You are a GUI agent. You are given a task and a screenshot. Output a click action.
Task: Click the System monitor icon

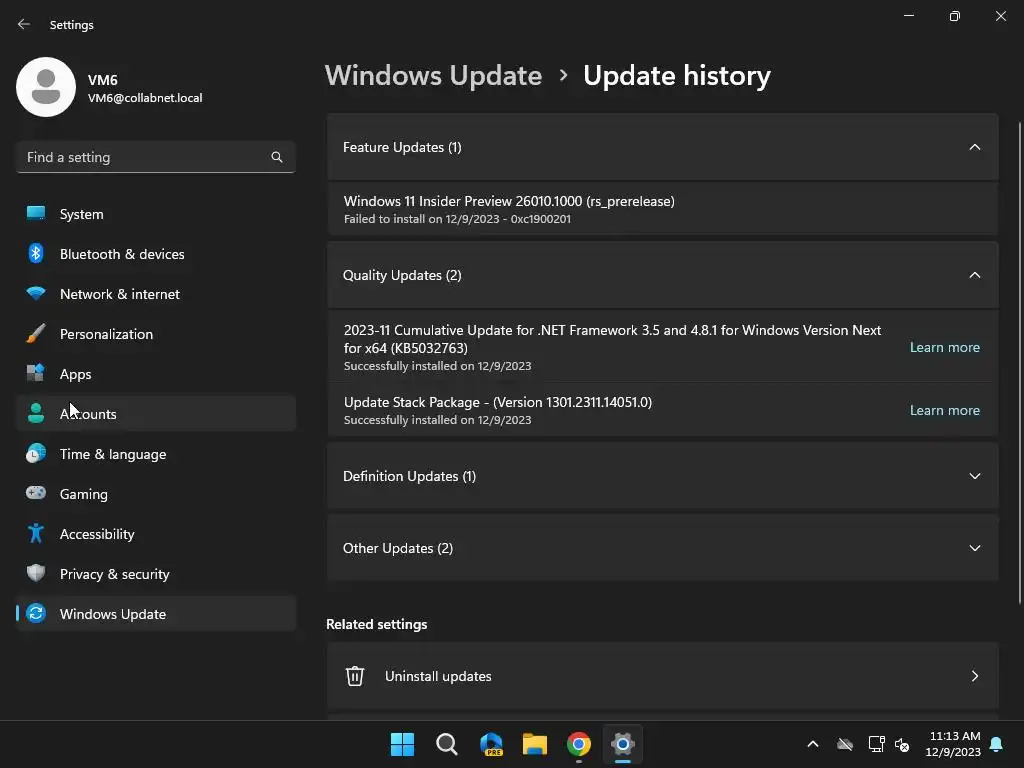point(36,214)
